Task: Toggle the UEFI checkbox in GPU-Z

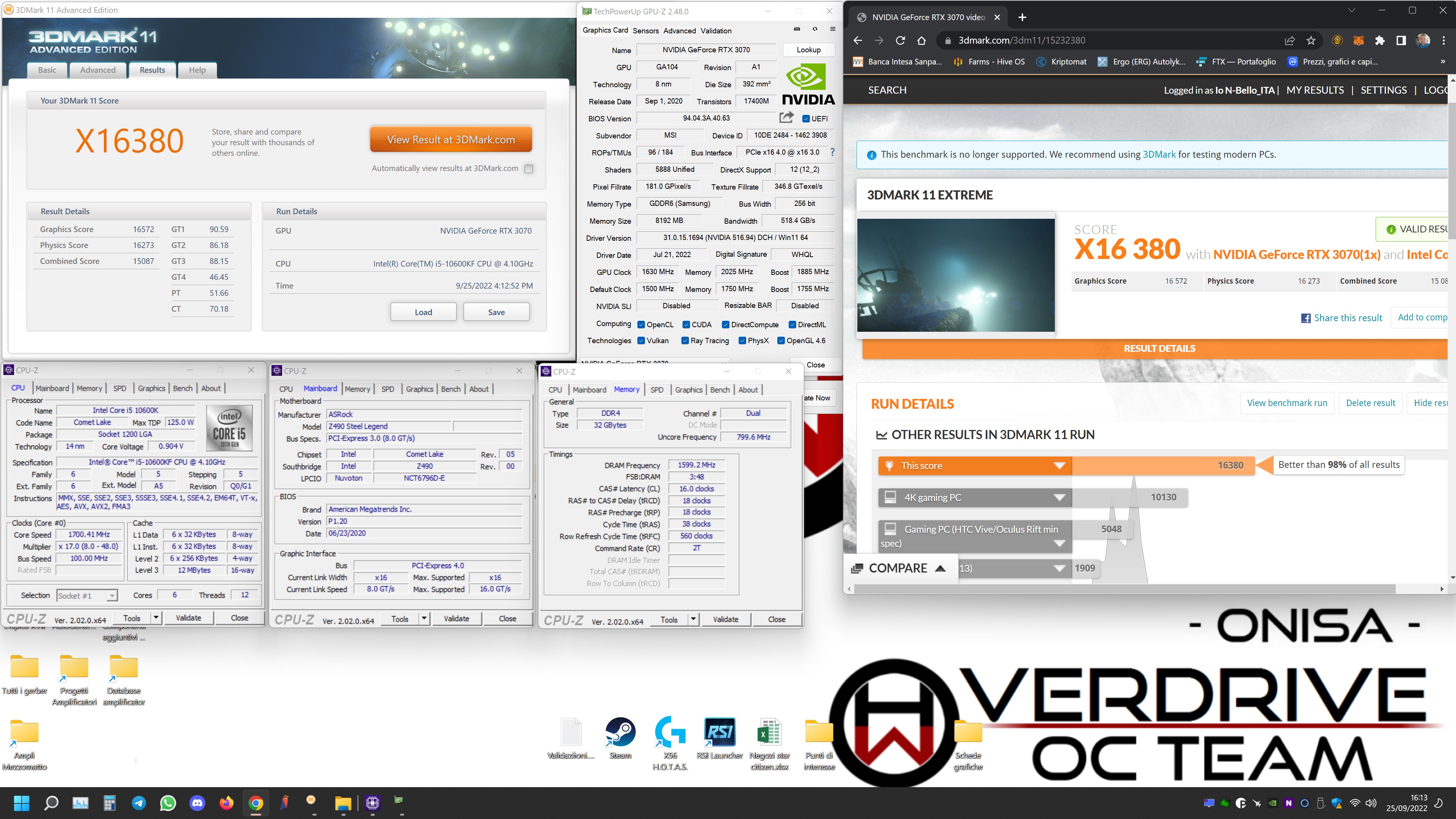Action: pyautogui.click(x=806, y=118)
